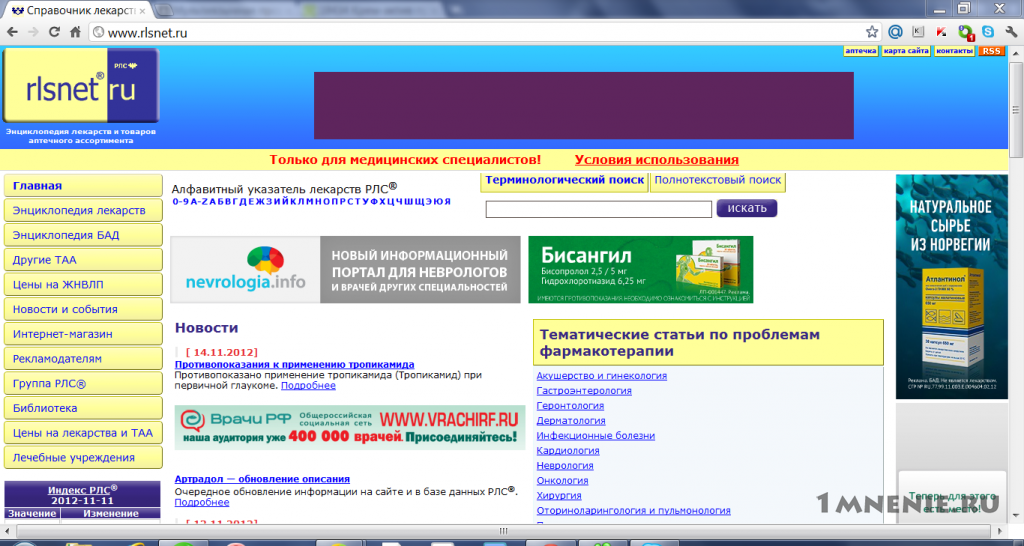Image resolution: width=1024 pixels, height=546 pixels.
Task: Open Цены на ЖНВЛП menu item
Action: click(83, 285)
